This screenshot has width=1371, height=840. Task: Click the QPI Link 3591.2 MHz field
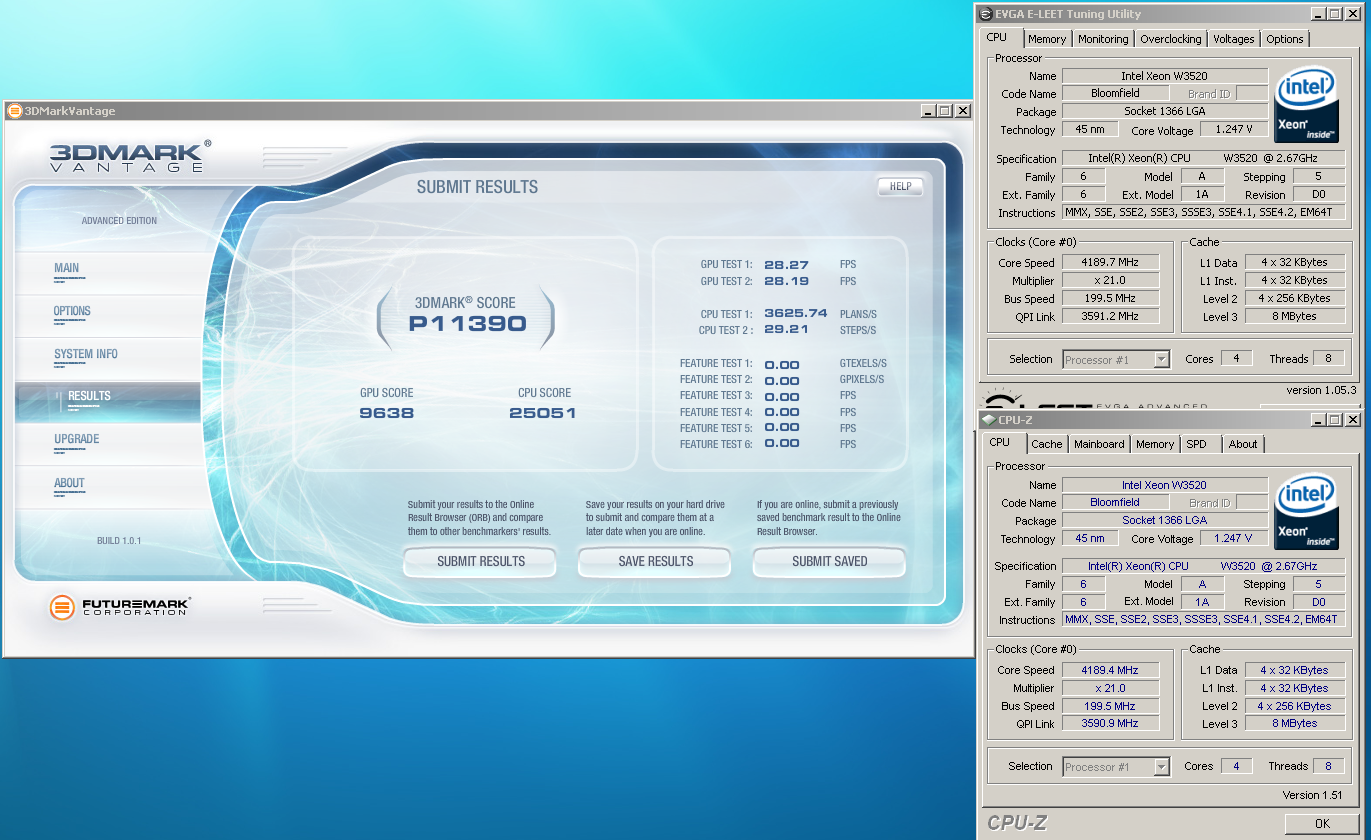click(1111, 316)
